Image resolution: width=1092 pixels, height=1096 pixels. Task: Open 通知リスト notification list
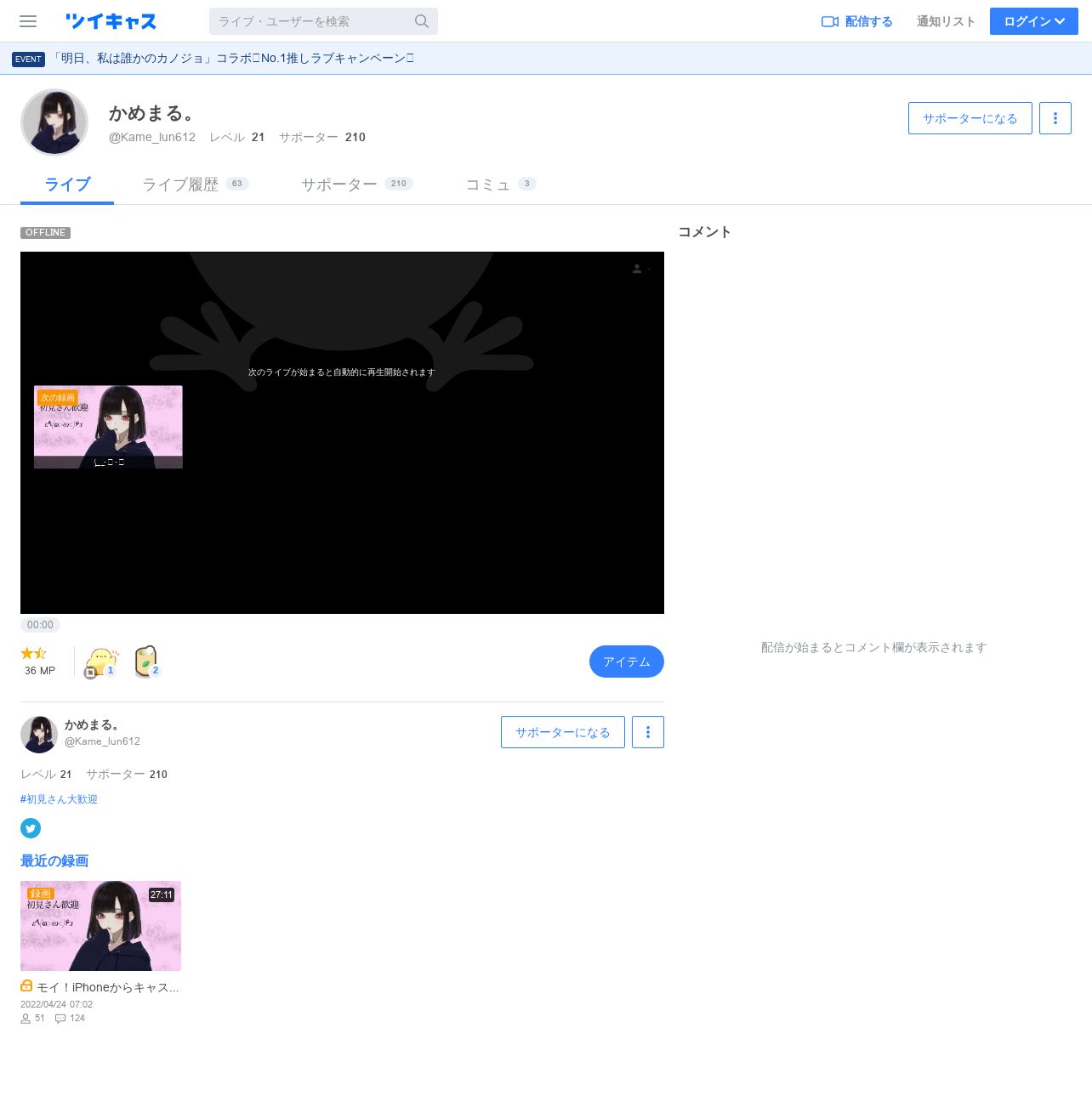point(946,21)
